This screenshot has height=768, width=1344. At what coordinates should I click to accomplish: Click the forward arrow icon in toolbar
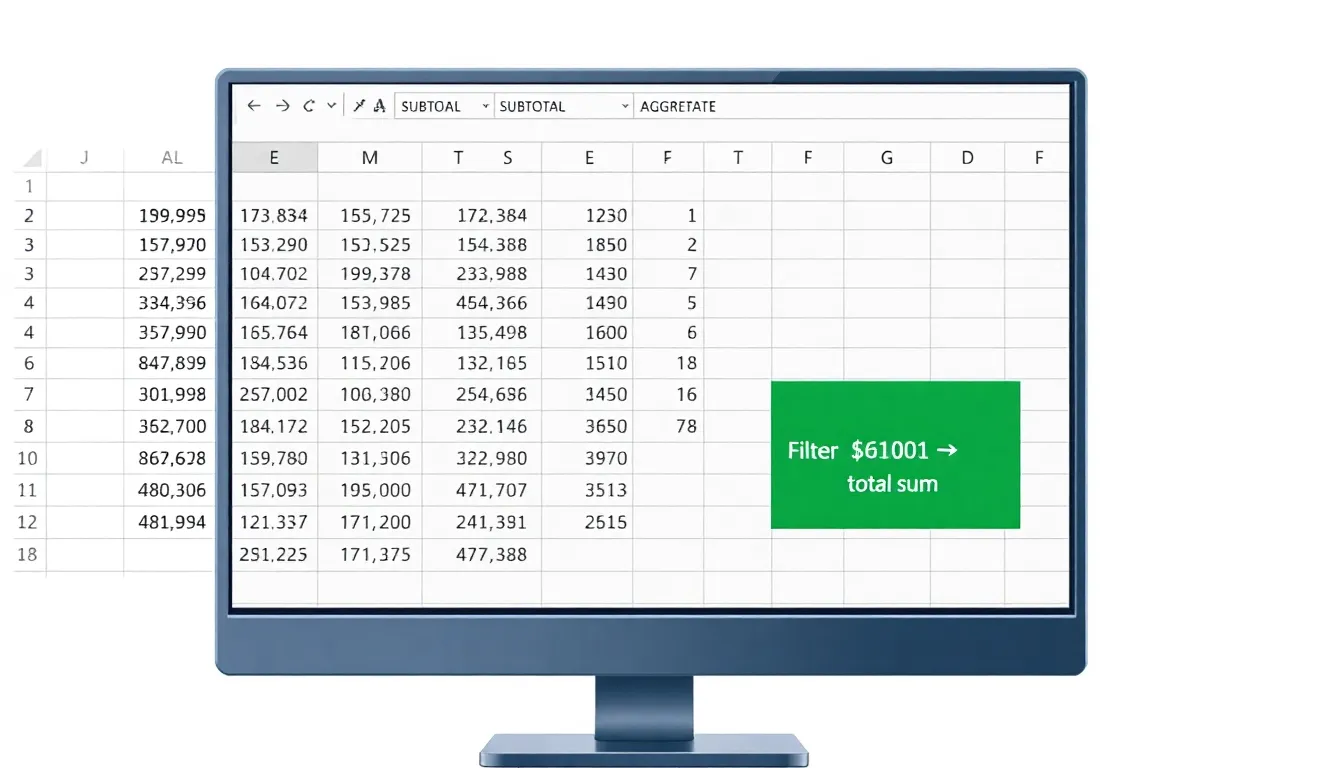click(282, 106)
